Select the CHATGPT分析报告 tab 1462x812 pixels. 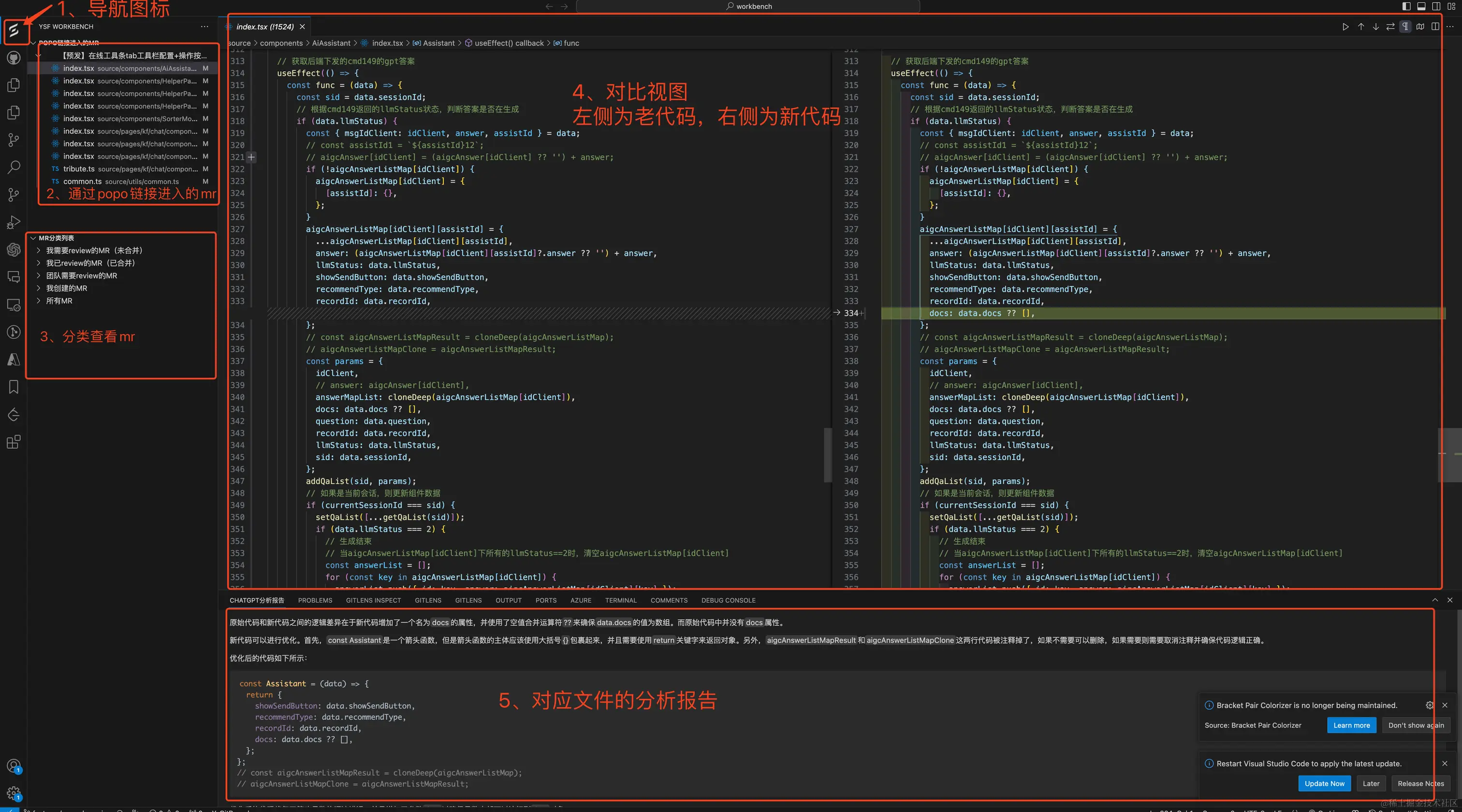pos(257,600)
